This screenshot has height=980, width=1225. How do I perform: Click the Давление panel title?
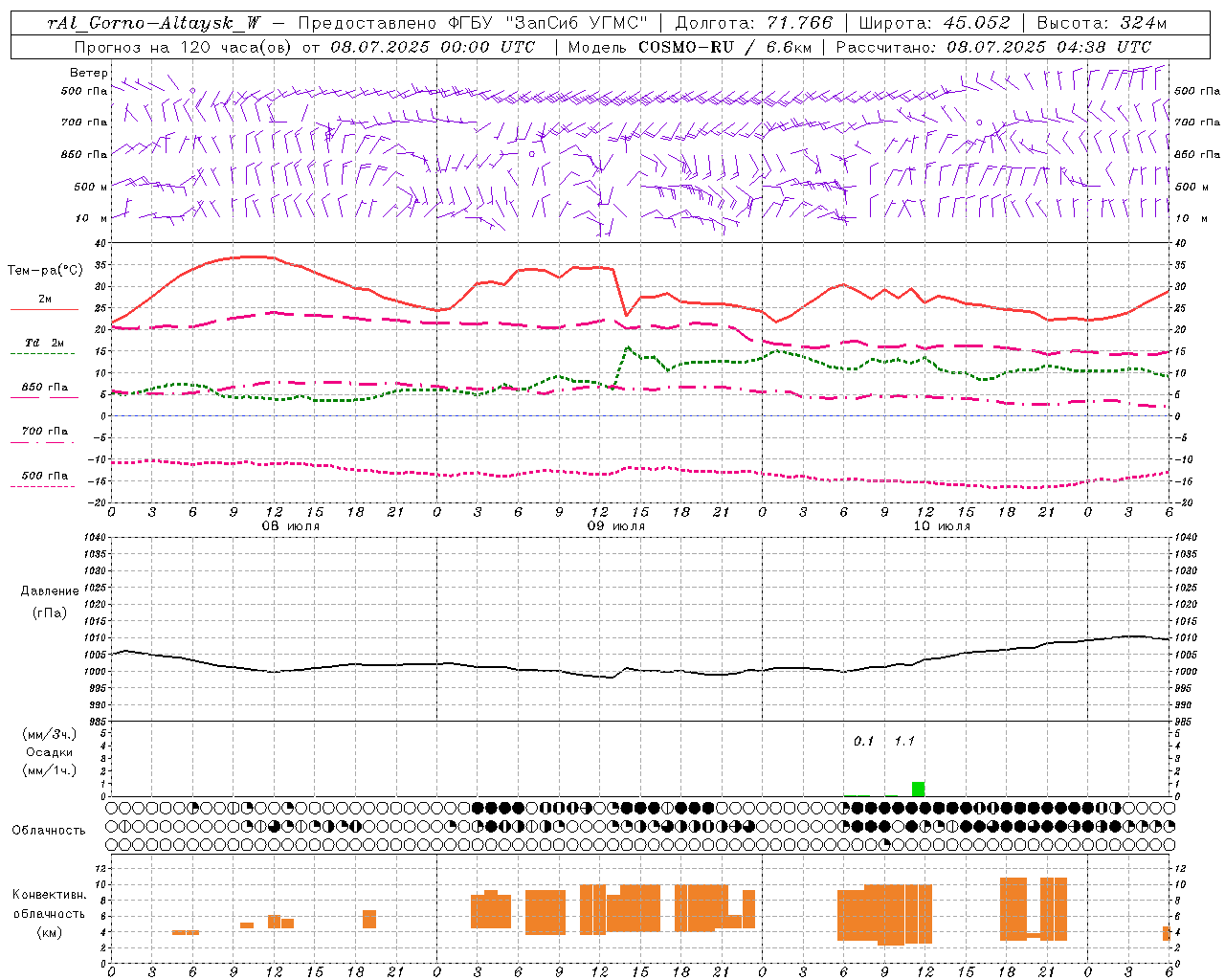(x=50, y=591)
